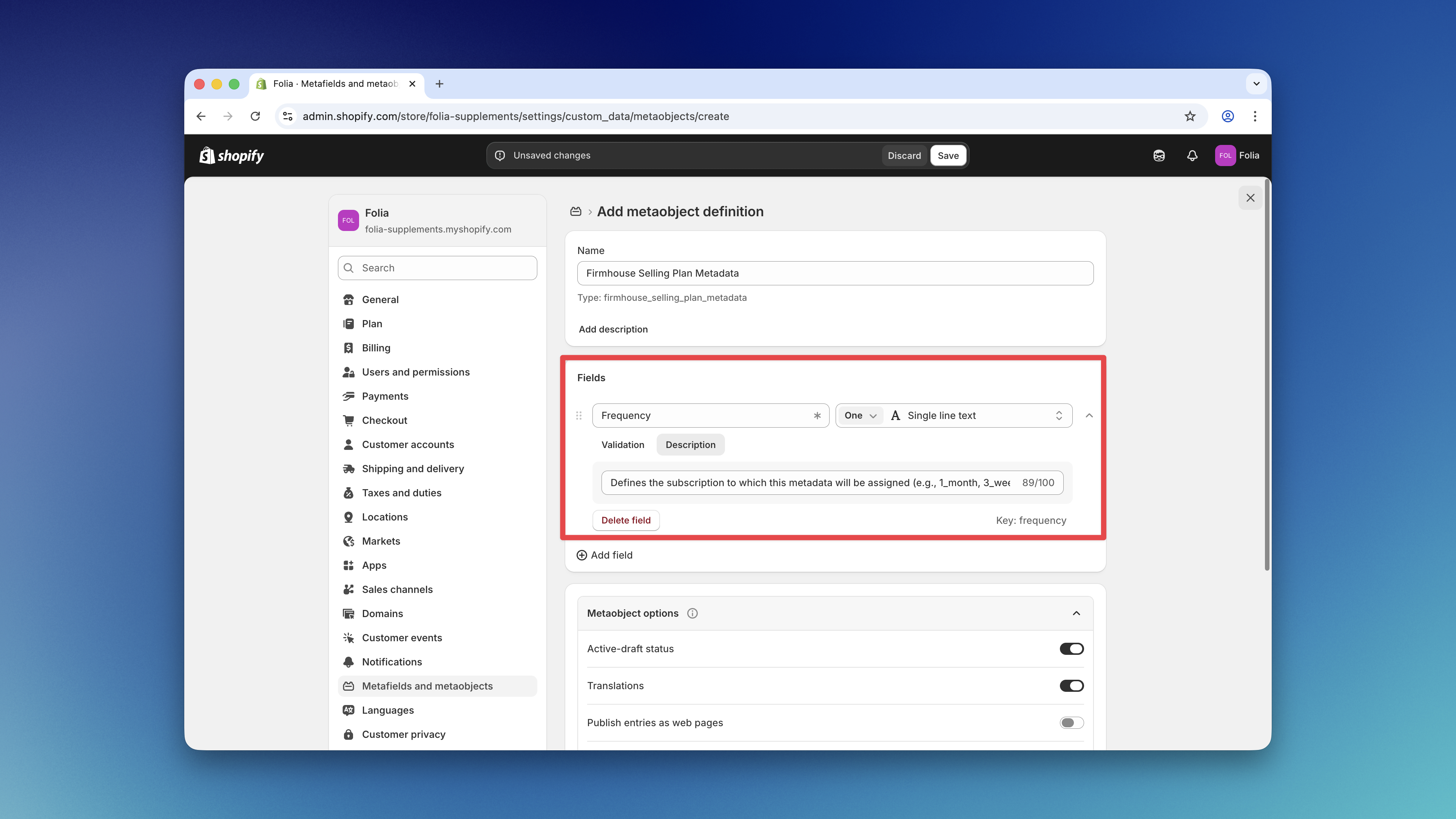The image size is (1456, 819).
Task: Click the Locations pin icon
Action: (348, 517)
